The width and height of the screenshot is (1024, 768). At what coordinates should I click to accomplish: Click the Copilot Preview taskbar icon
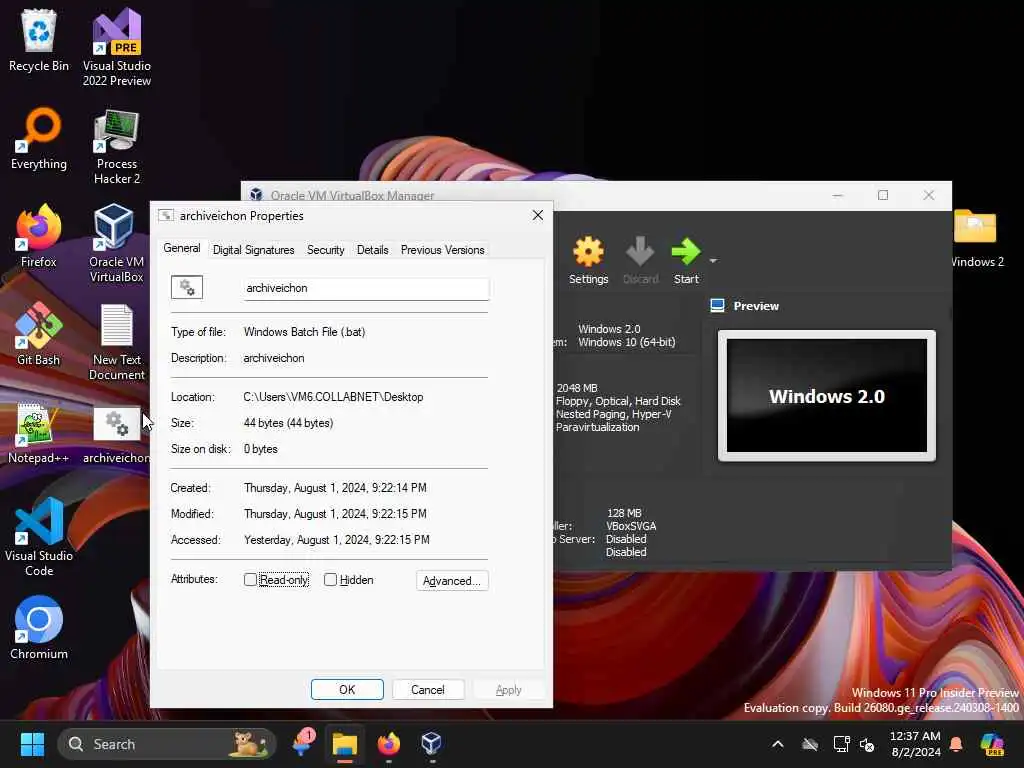coord(992,744)
